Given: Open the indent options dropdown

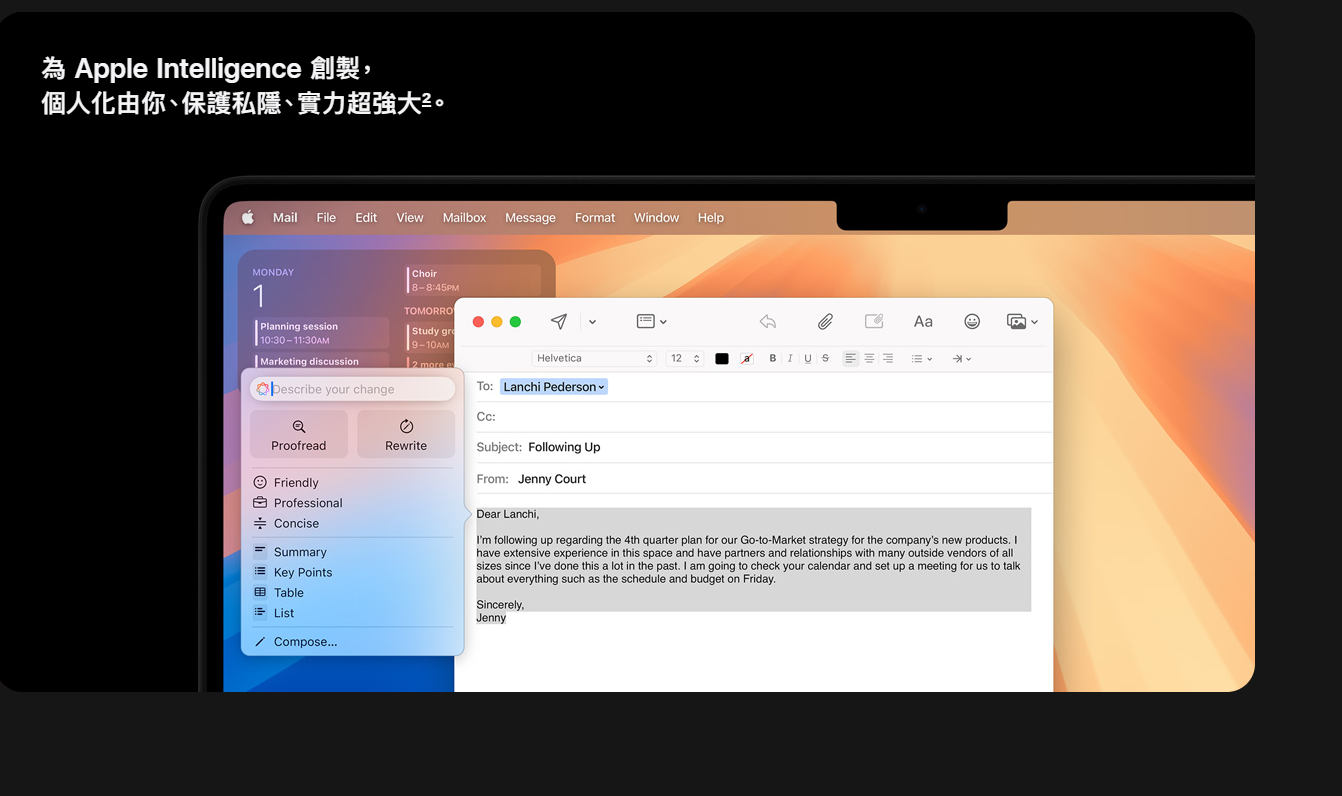Looking at the screenshot, I should pyautogui.click(x=961, y=358).
